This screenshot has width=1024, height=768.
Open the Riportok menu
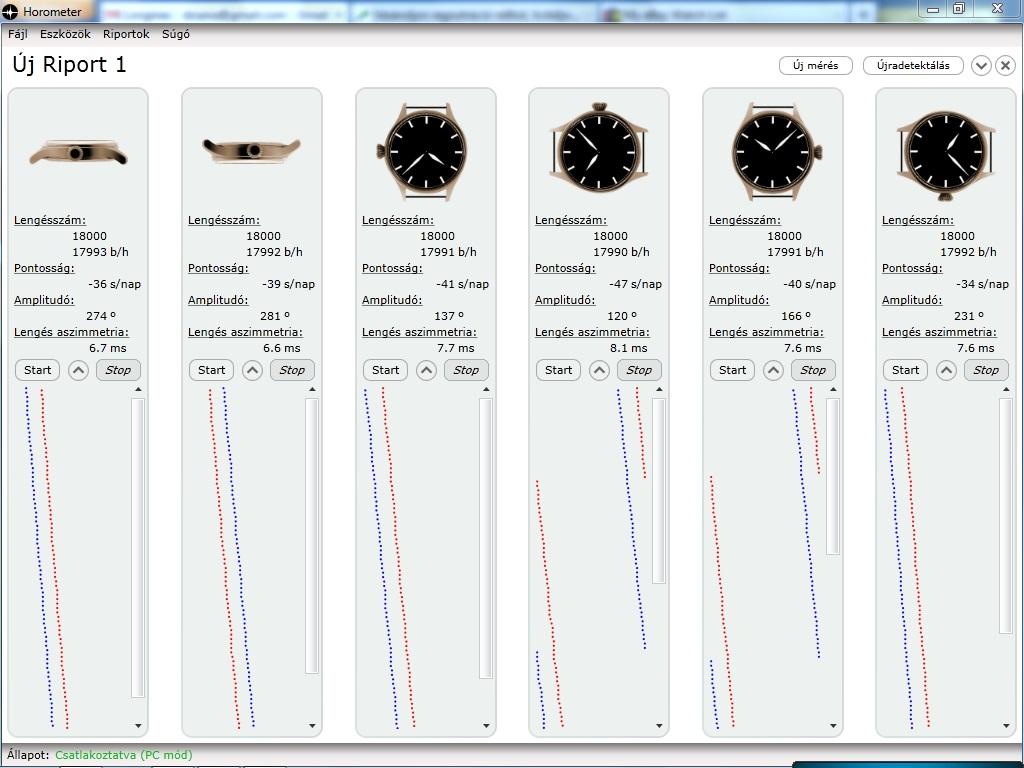coord(126,34)
